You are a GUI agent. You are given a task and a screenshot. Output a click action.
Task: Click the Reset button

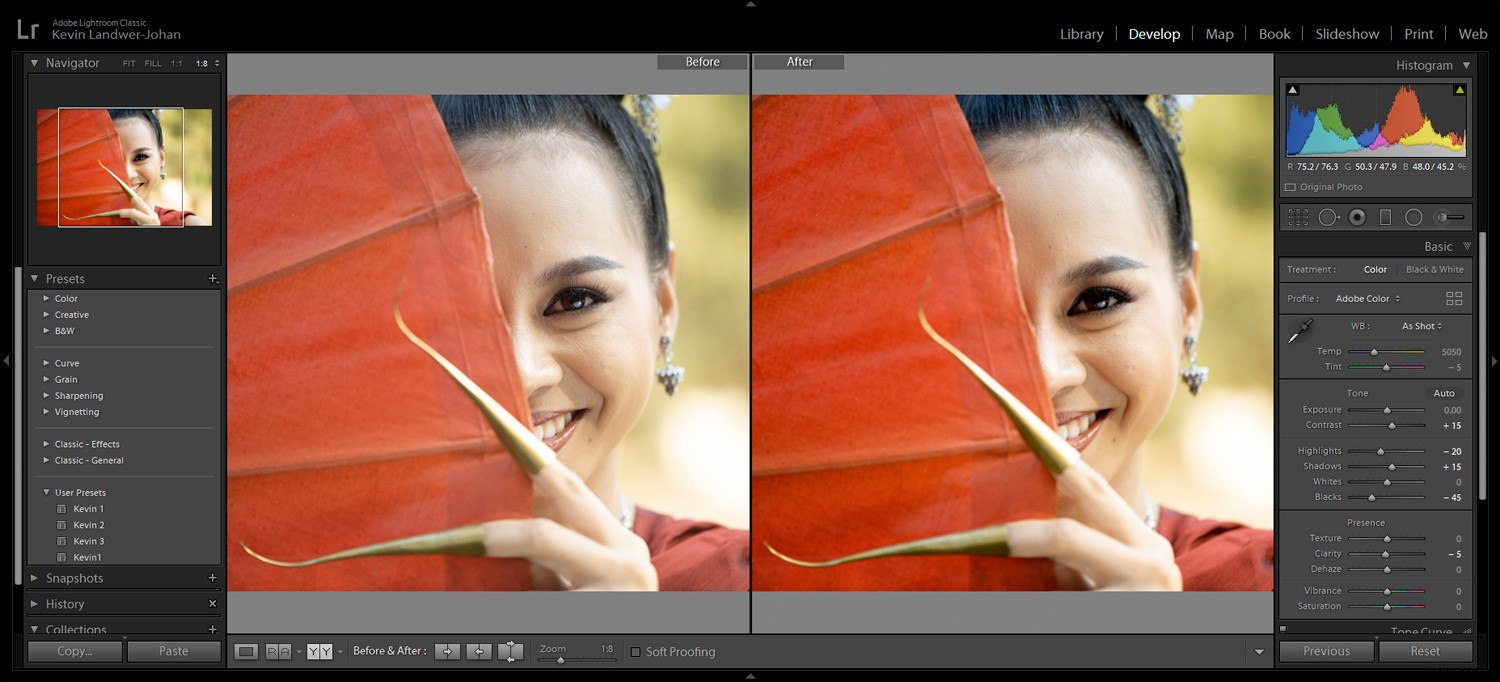click(1426, 651)
